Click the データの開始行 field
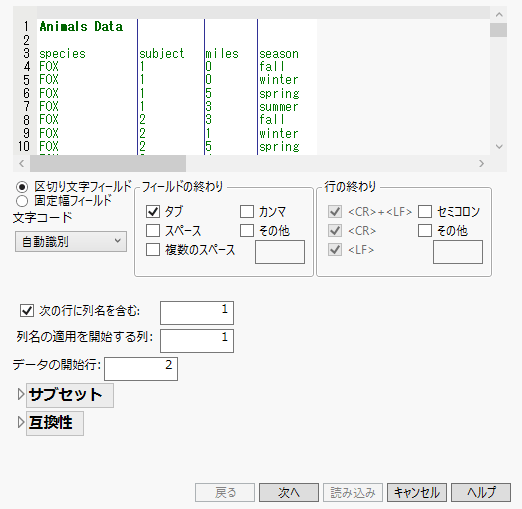522x509 pixels. [141, 369]
